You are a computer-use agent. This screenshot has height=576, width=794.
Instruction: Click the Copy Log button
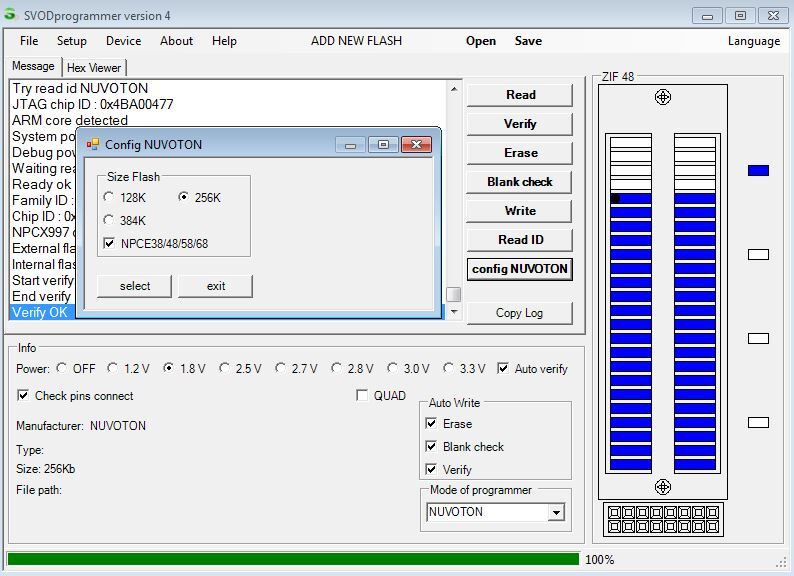tap(519, 312)
